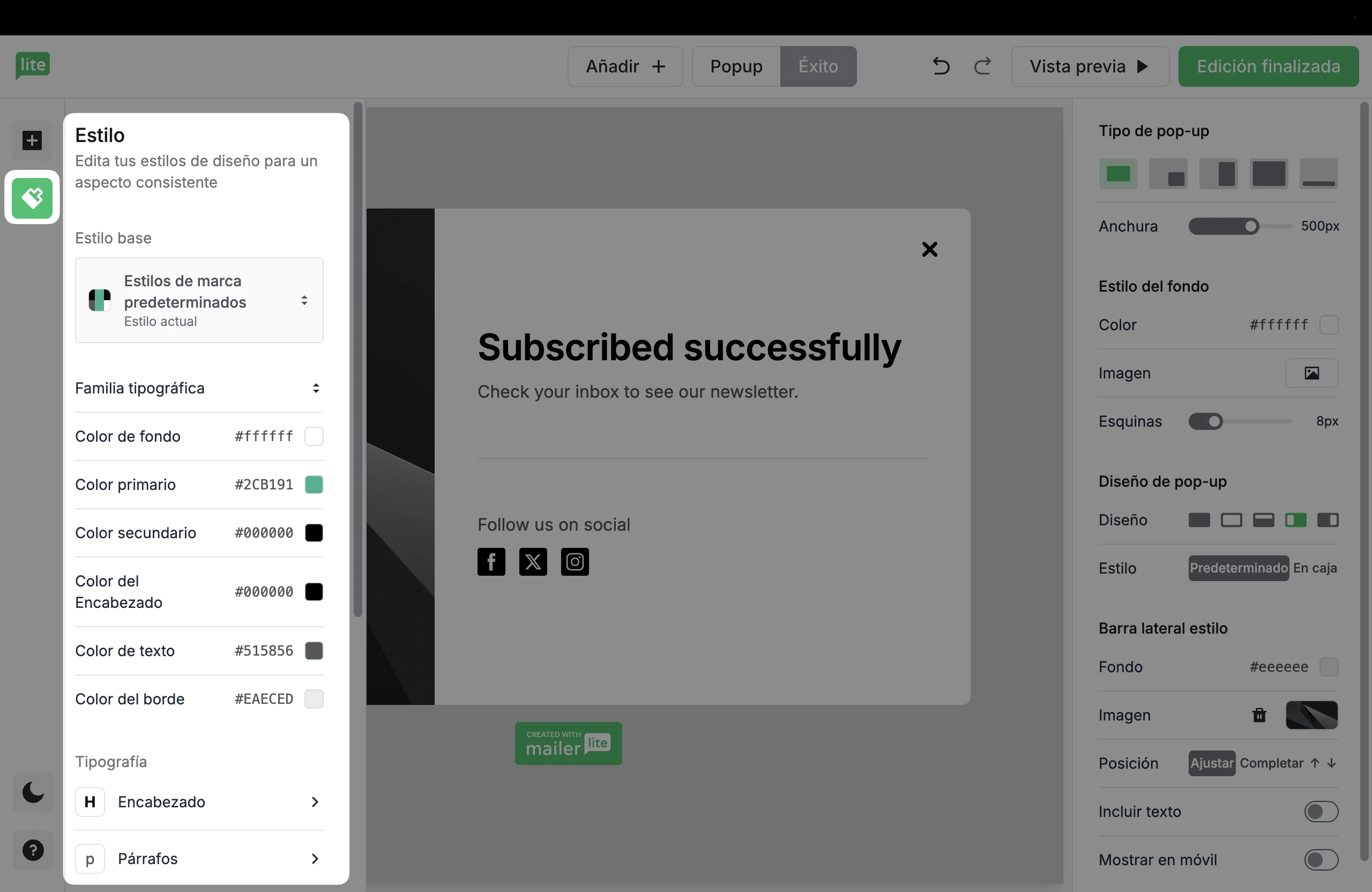The image size is (1372, 892).
Task: Open the Color primario swatch
Action: [314, 485]
